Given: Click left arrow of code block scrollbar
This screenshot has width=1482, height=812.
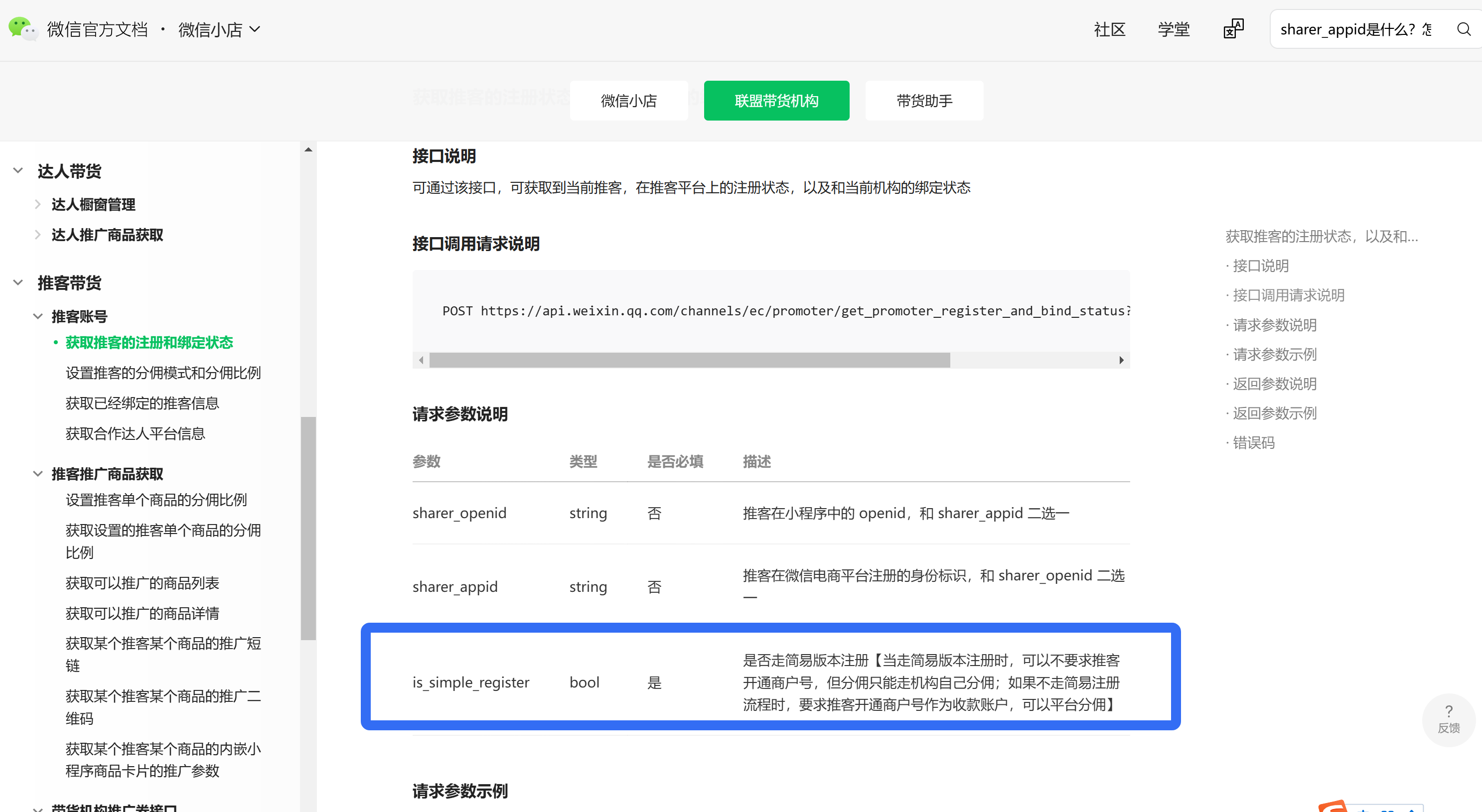Looking at the screenshot, I should [421, 360].
